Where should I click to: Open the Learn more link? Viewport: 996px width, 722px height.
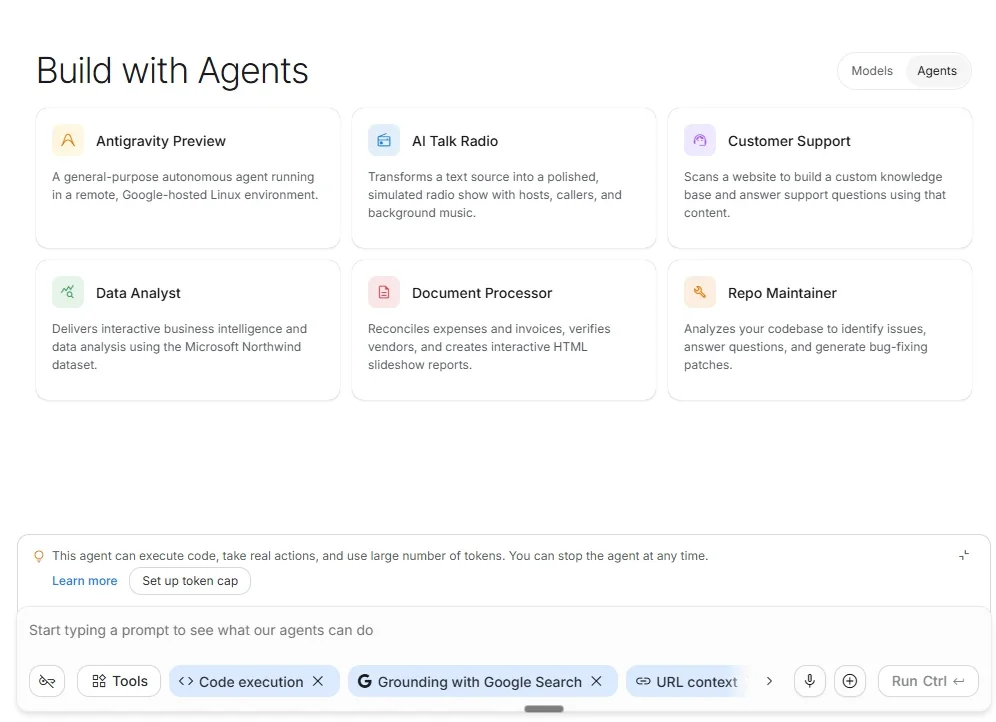[84, 581]
